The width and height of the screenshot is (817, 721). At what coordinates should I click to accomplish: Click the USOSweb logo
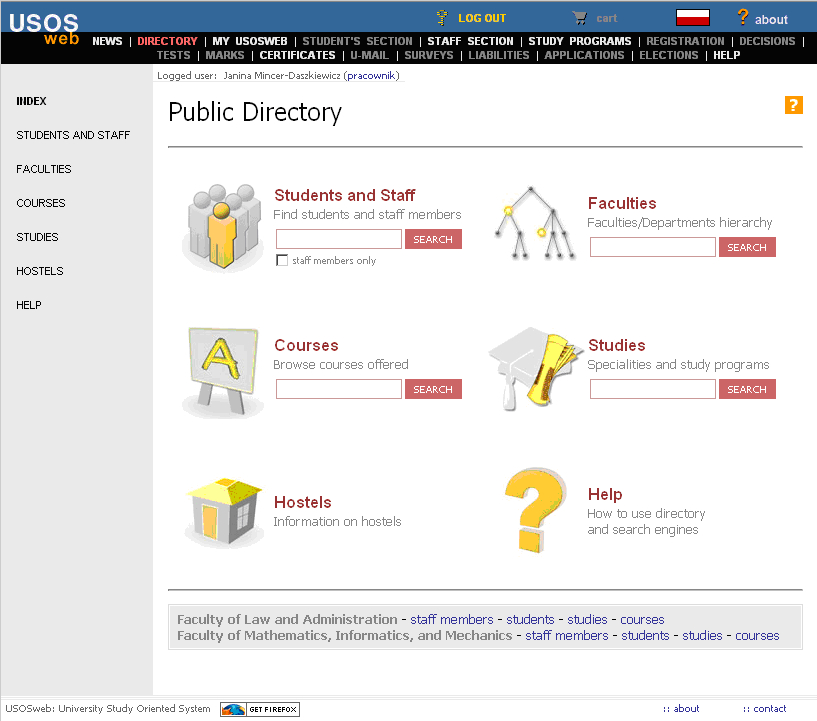pos(44,28)
